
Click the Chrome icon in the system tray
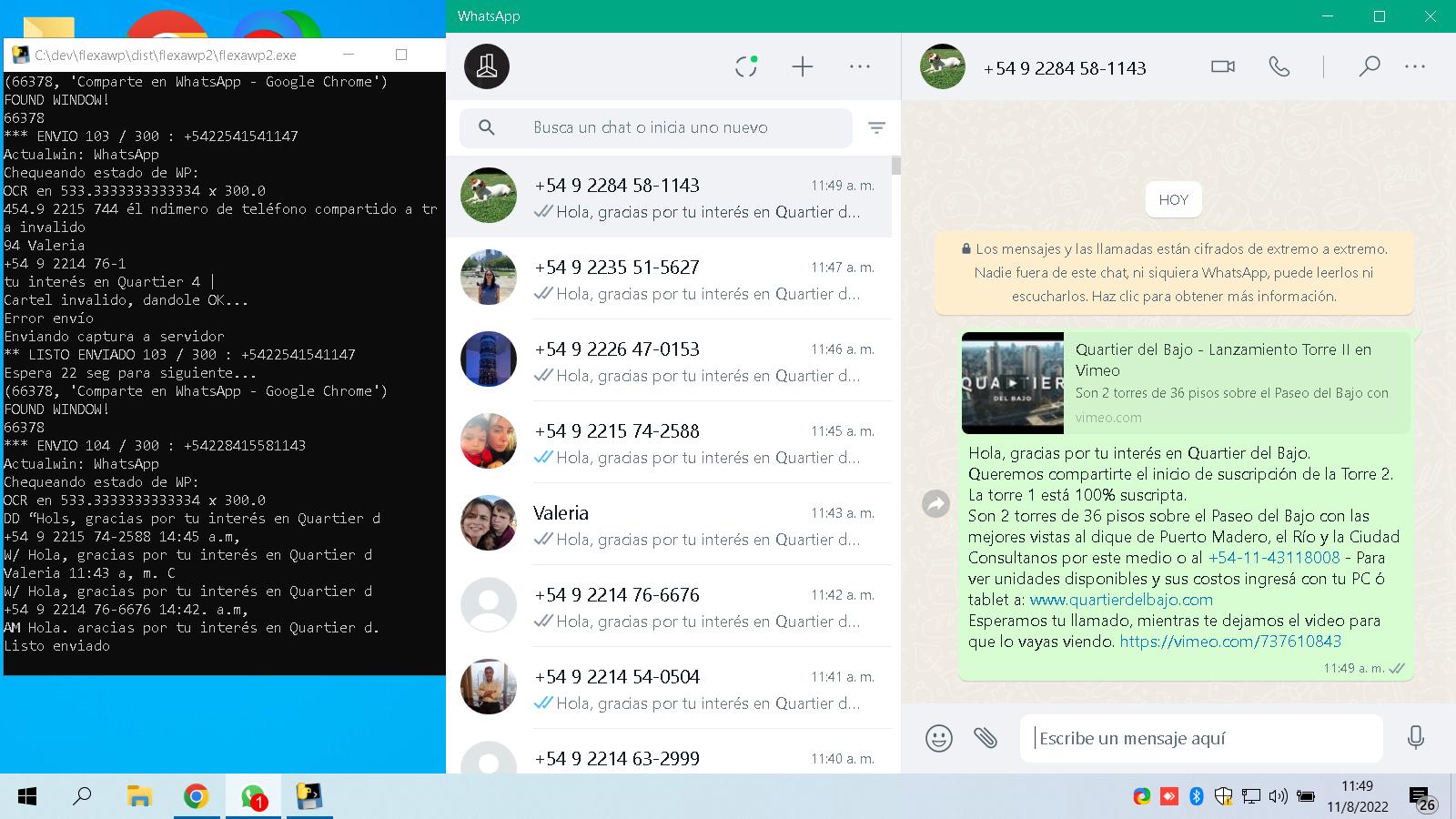[1141, 797]
